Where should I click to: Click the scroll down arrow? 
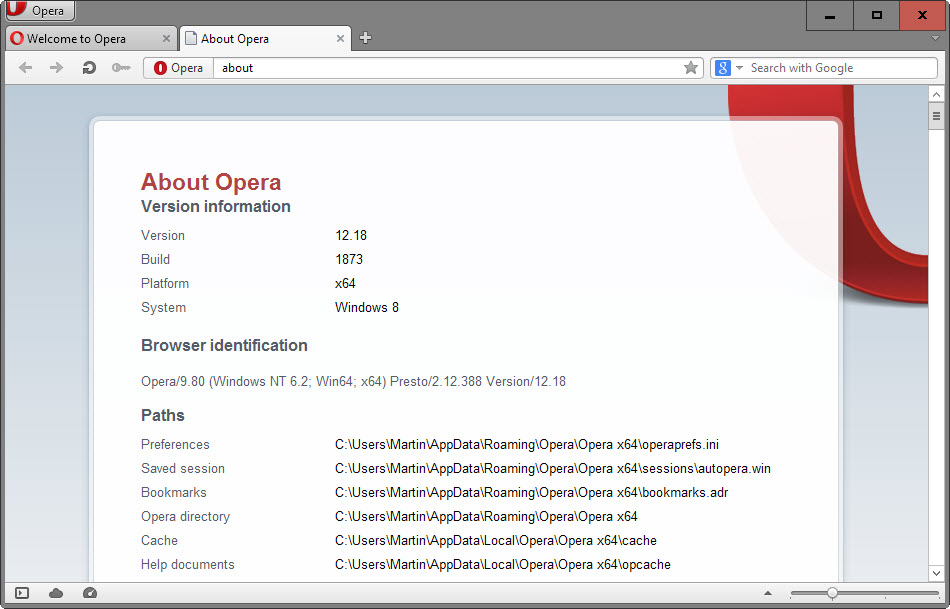pyautogui.click(x=936, y=573)
